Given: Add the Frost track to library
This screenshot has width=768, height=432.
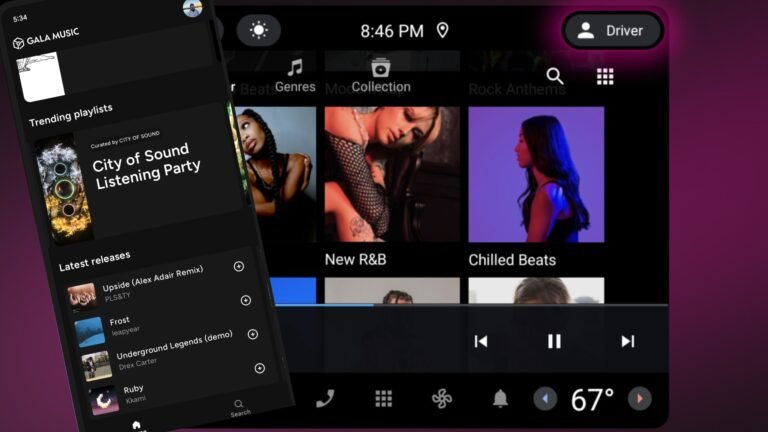Looking at the screenshot, I should 245,300.
